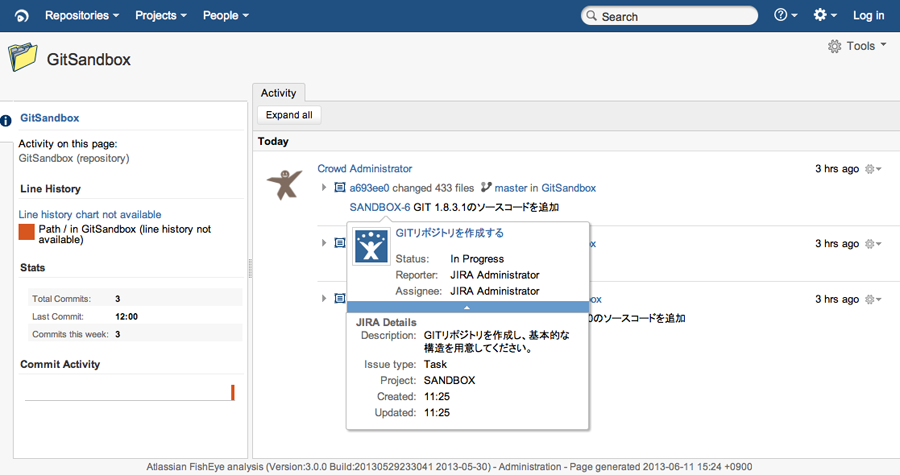Expand the second commit entry

click(x=324, y=243)
